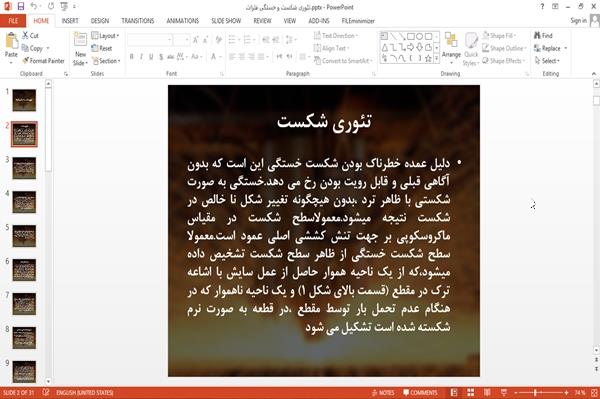Screen dimensions: 600x399
Task: Switch to Reading view in status bar
Action: coord(487,392)
